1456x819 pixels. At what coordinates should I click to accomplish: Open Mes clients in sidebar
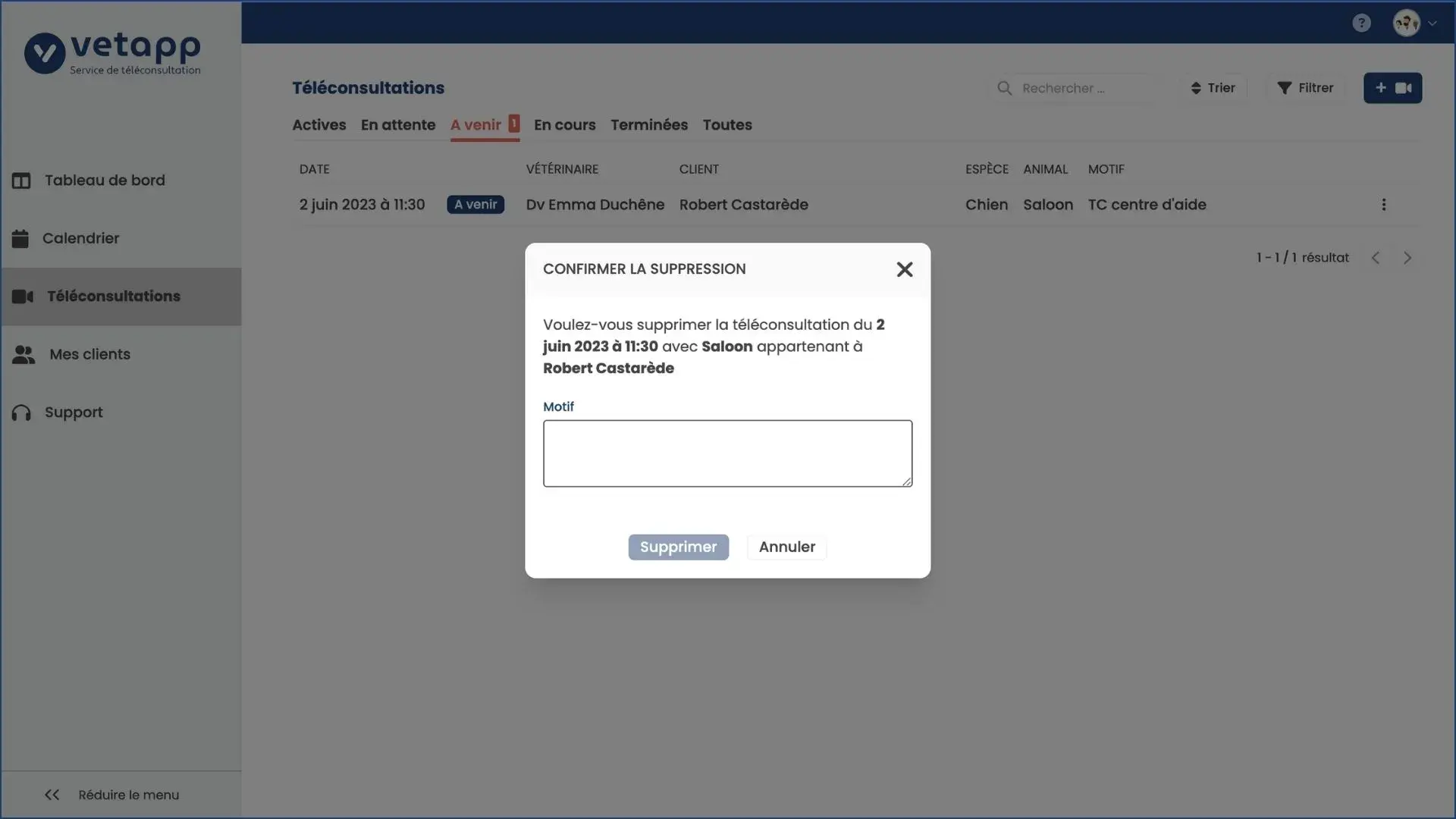point(89,354)
